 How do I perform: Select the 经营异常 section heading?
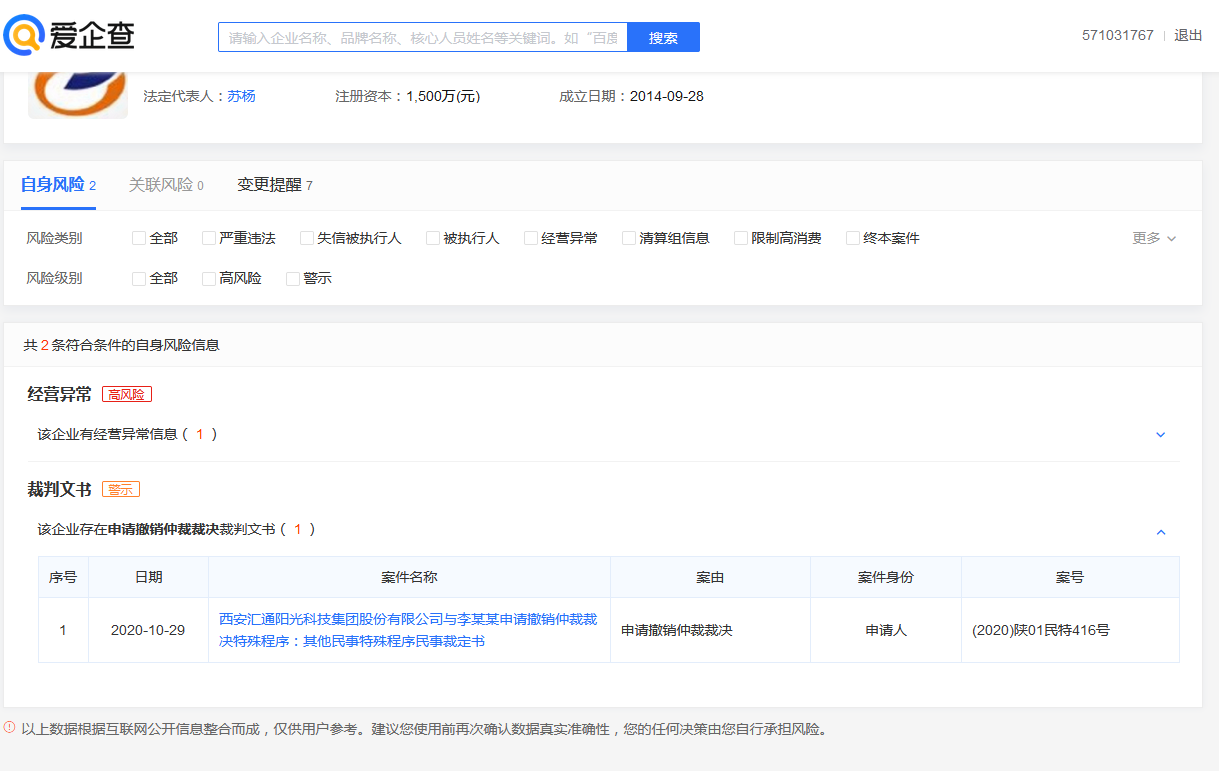[x=59, y=394]
